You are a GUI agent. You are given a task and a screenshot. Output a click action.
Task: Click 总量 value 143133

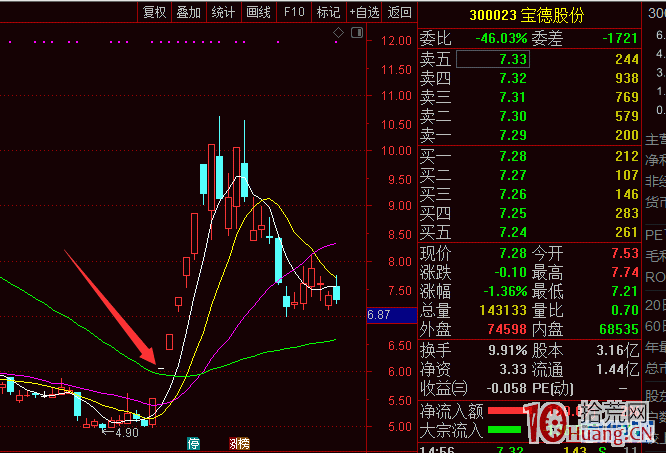(503, 310)
